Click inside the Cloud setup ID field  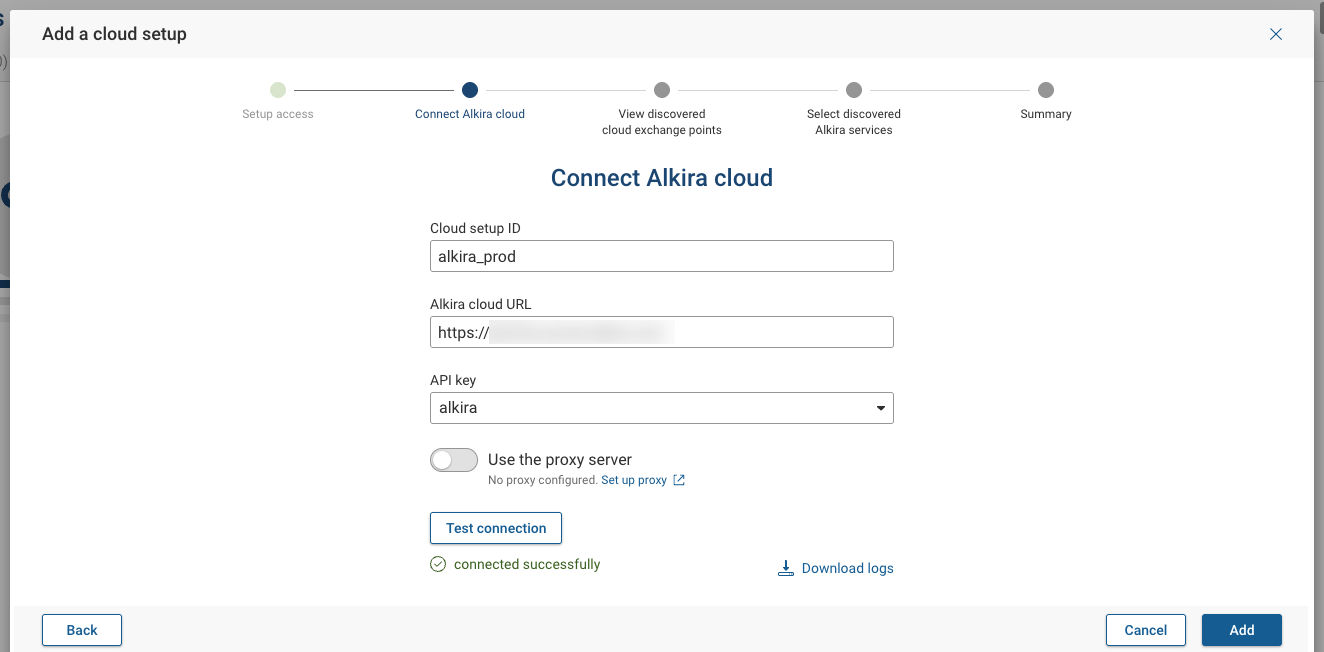[661, 256]
